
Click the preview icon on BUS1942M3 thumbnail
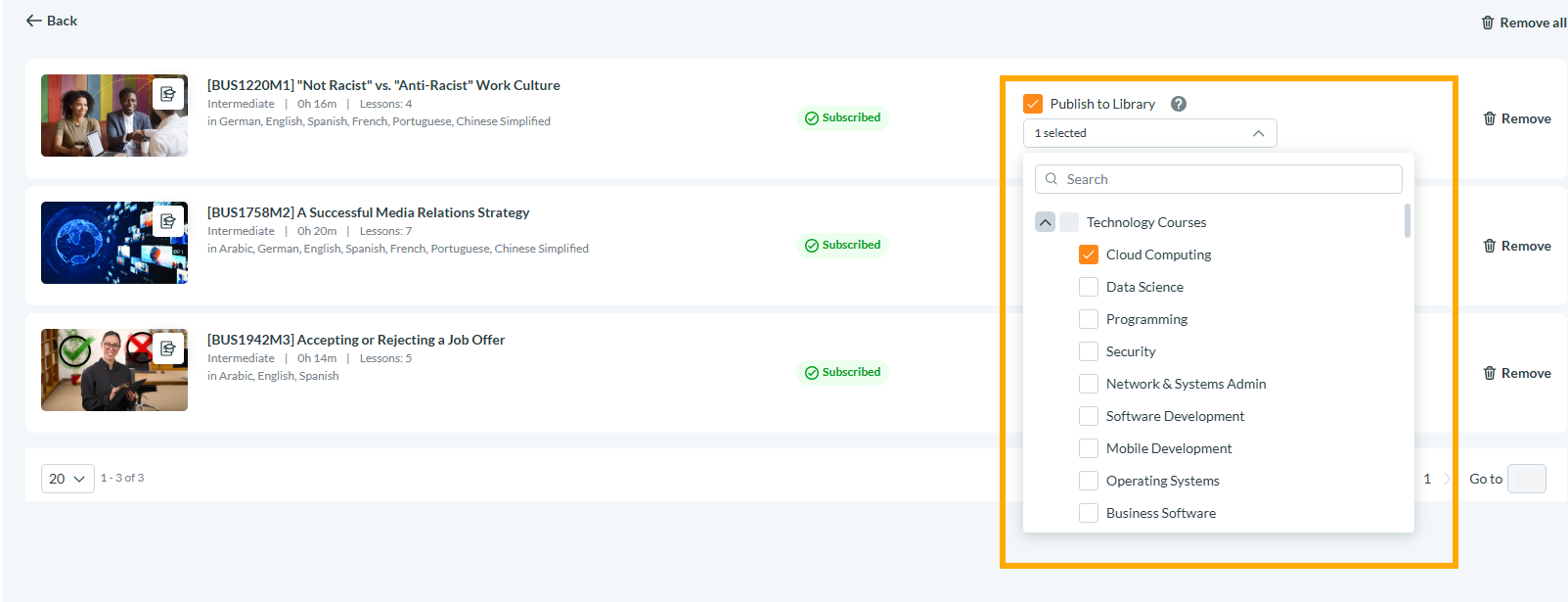[x=168, y=348]
